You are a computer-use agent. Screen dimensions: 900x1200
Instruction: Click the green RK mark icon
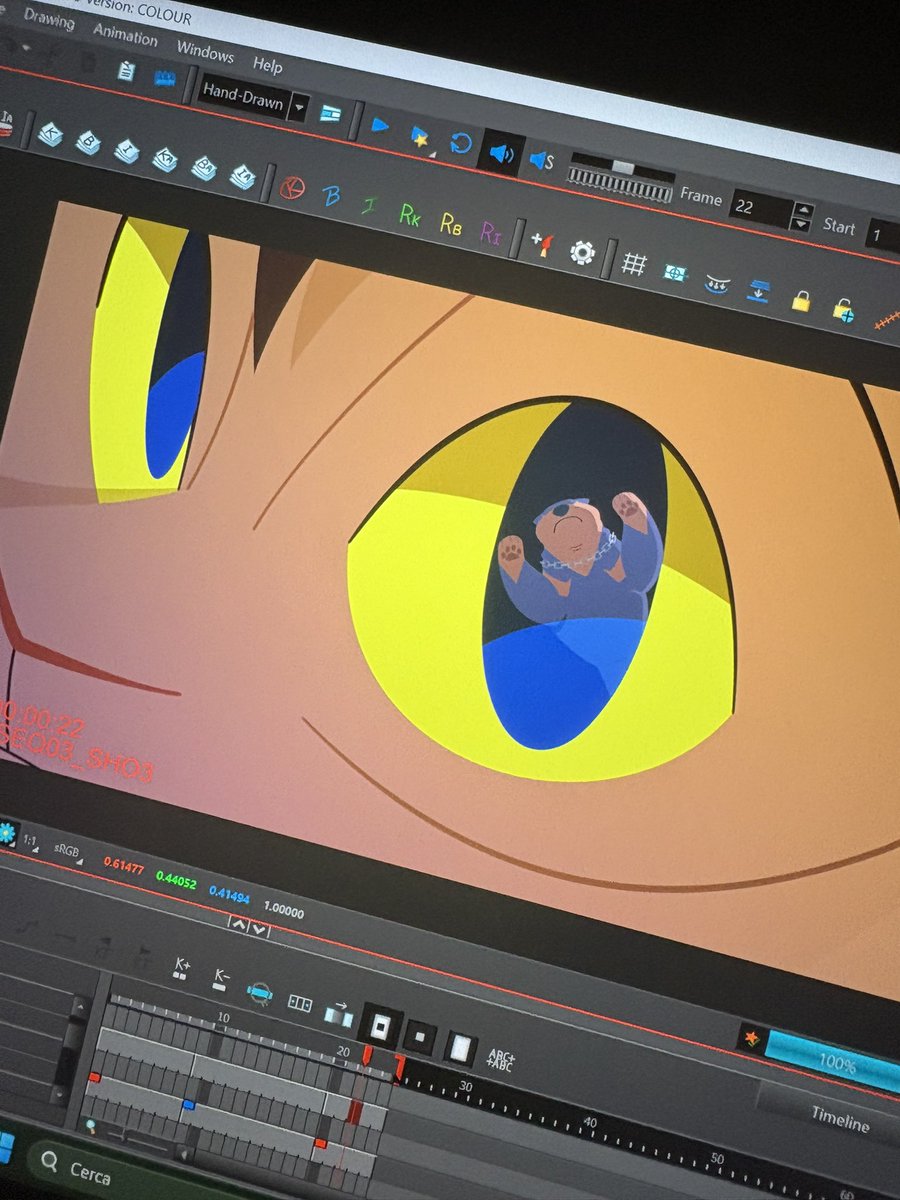click(x=410, y=213)
